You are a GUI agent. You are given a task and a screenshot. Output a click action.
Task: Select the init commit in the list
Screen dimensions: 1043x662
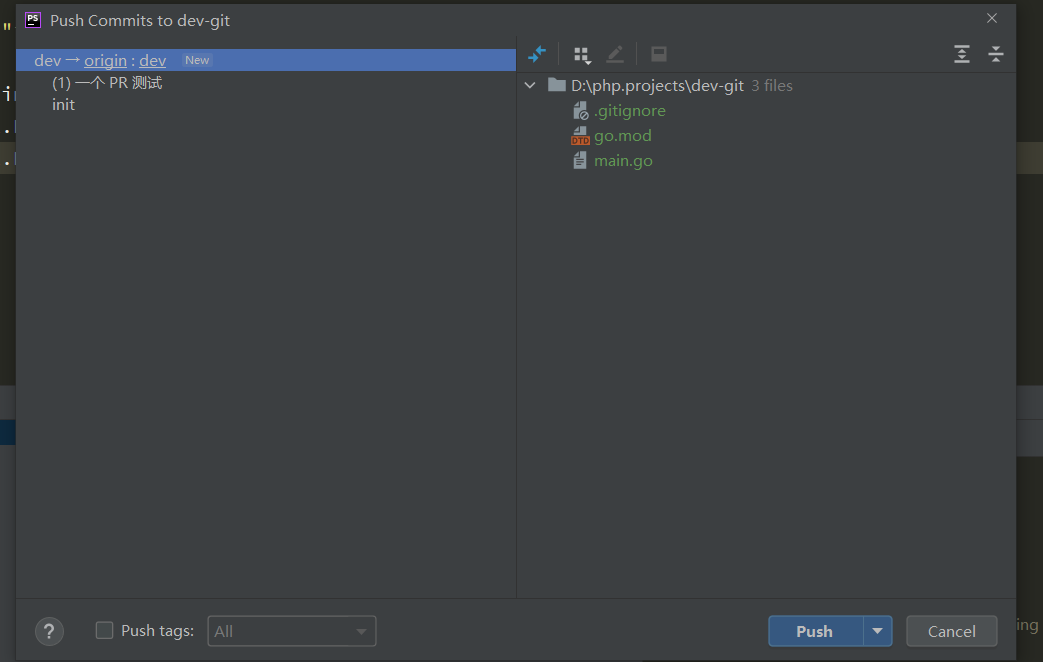pyautogui.click(x=63, y=104)
